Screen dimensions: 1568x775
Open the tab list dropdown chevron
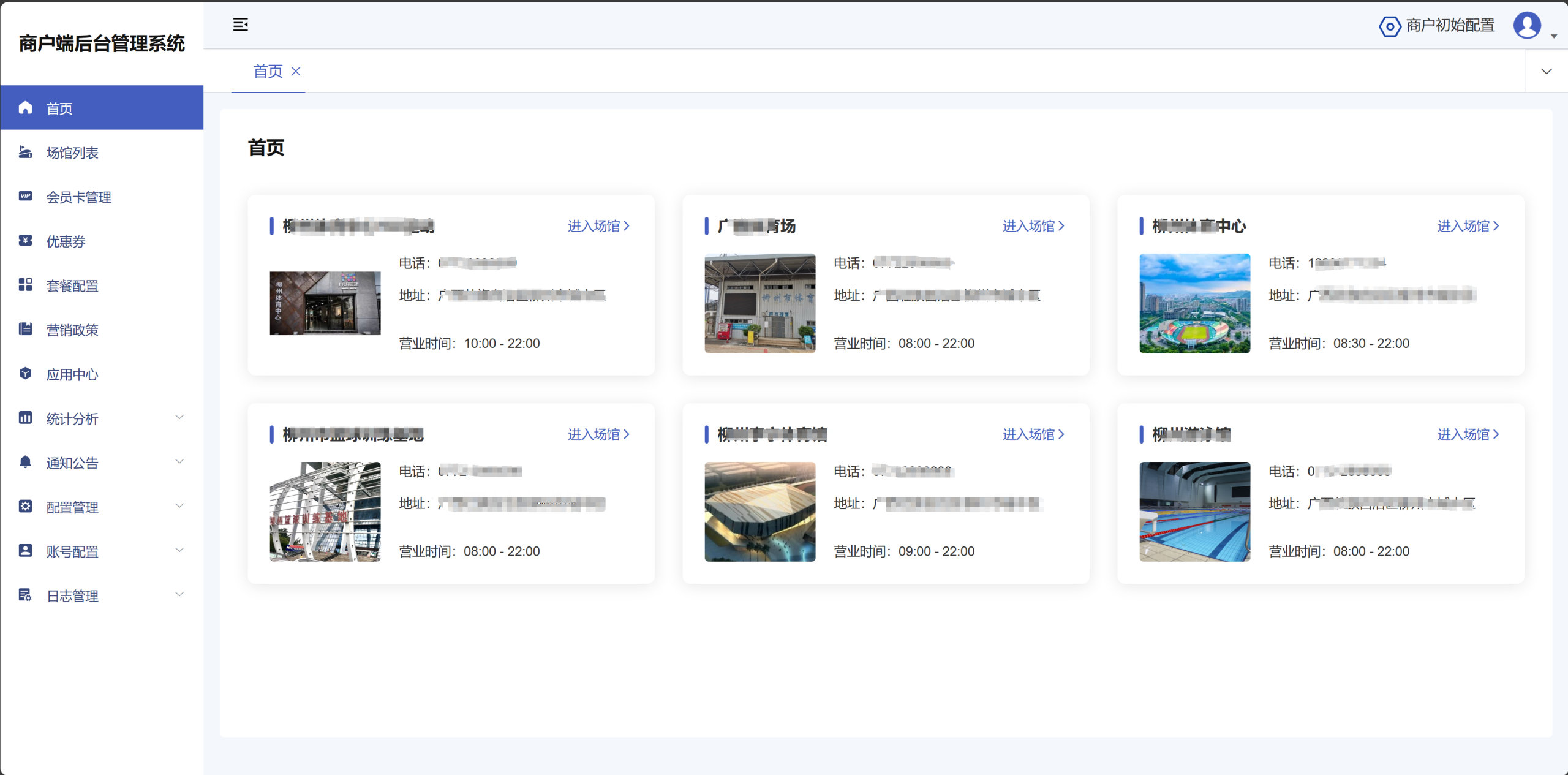tap(1546, 71)
